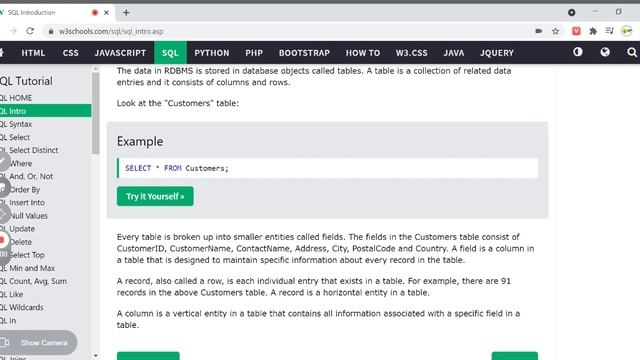Open JQUERY in the top navbar

coord(497,53)
